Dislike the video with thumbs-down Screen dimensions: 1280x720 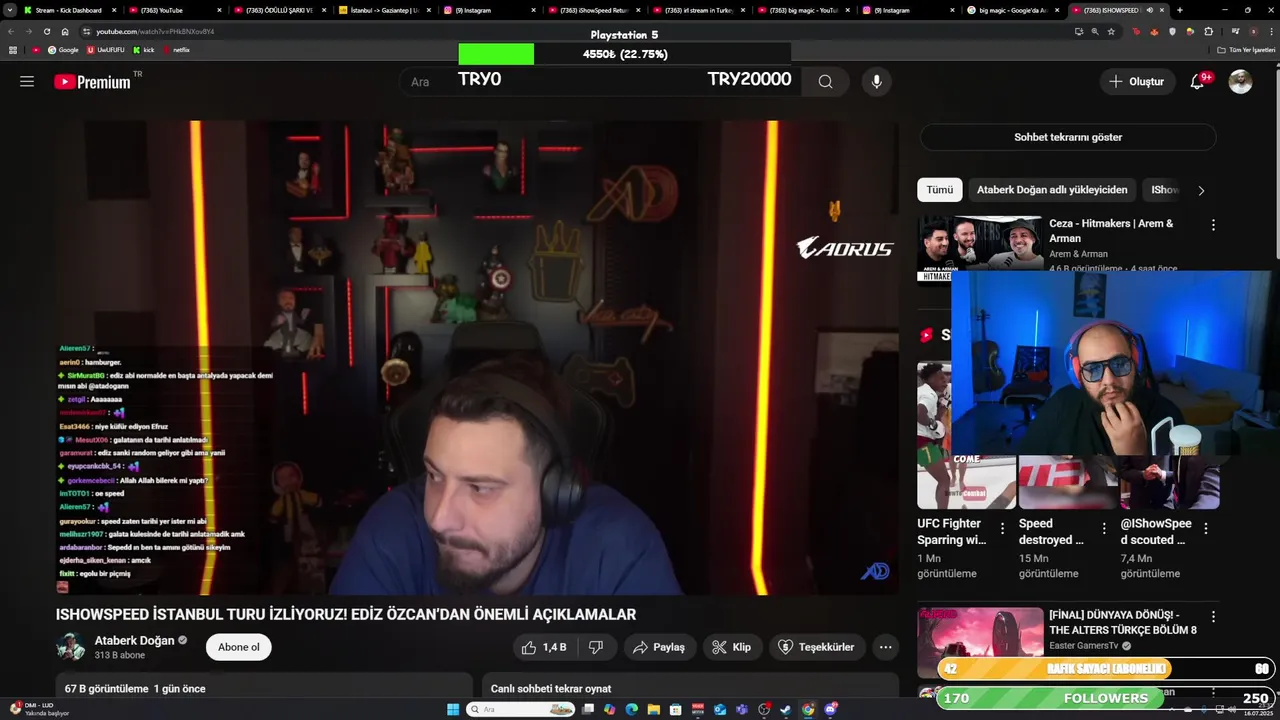click(x=596, y=647)
